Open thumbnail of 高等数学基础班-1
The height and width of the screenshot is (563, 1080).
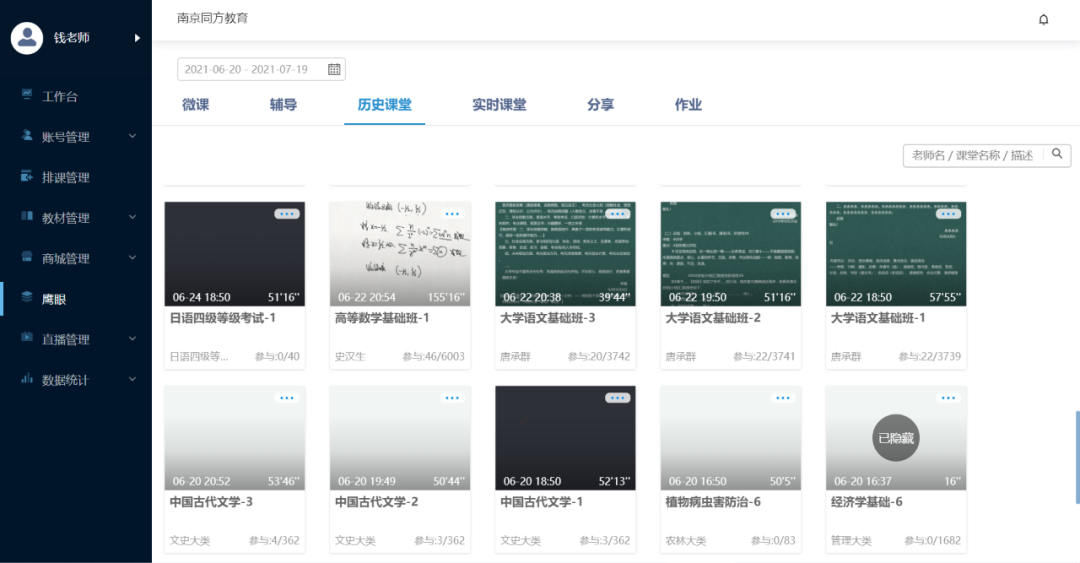pyautogui.click(x=400, y=254)
